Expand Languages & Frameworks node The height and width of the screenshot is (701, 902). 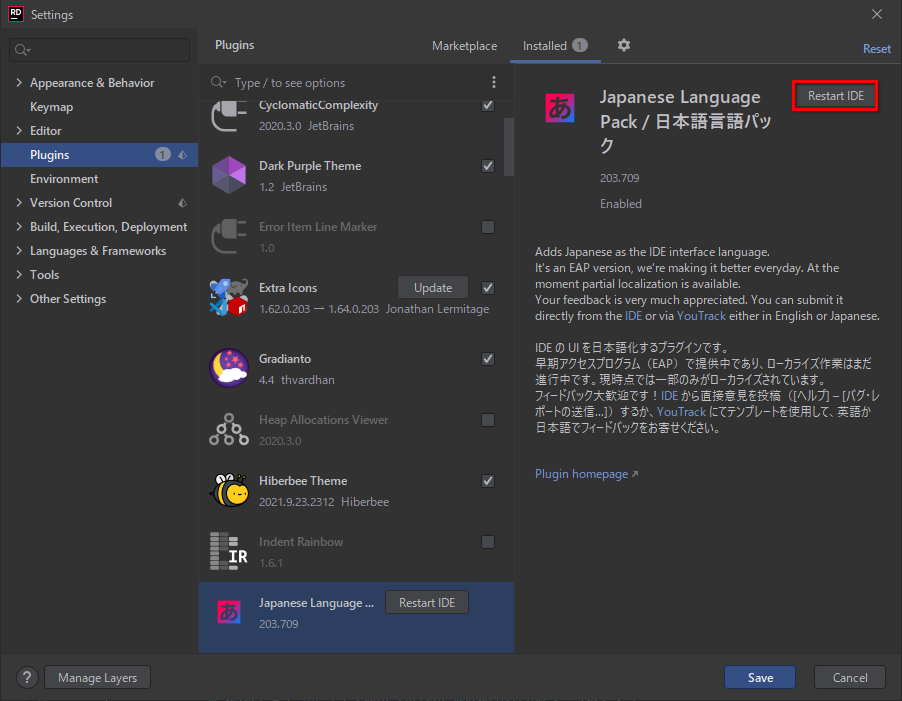(x=18, y=251)
